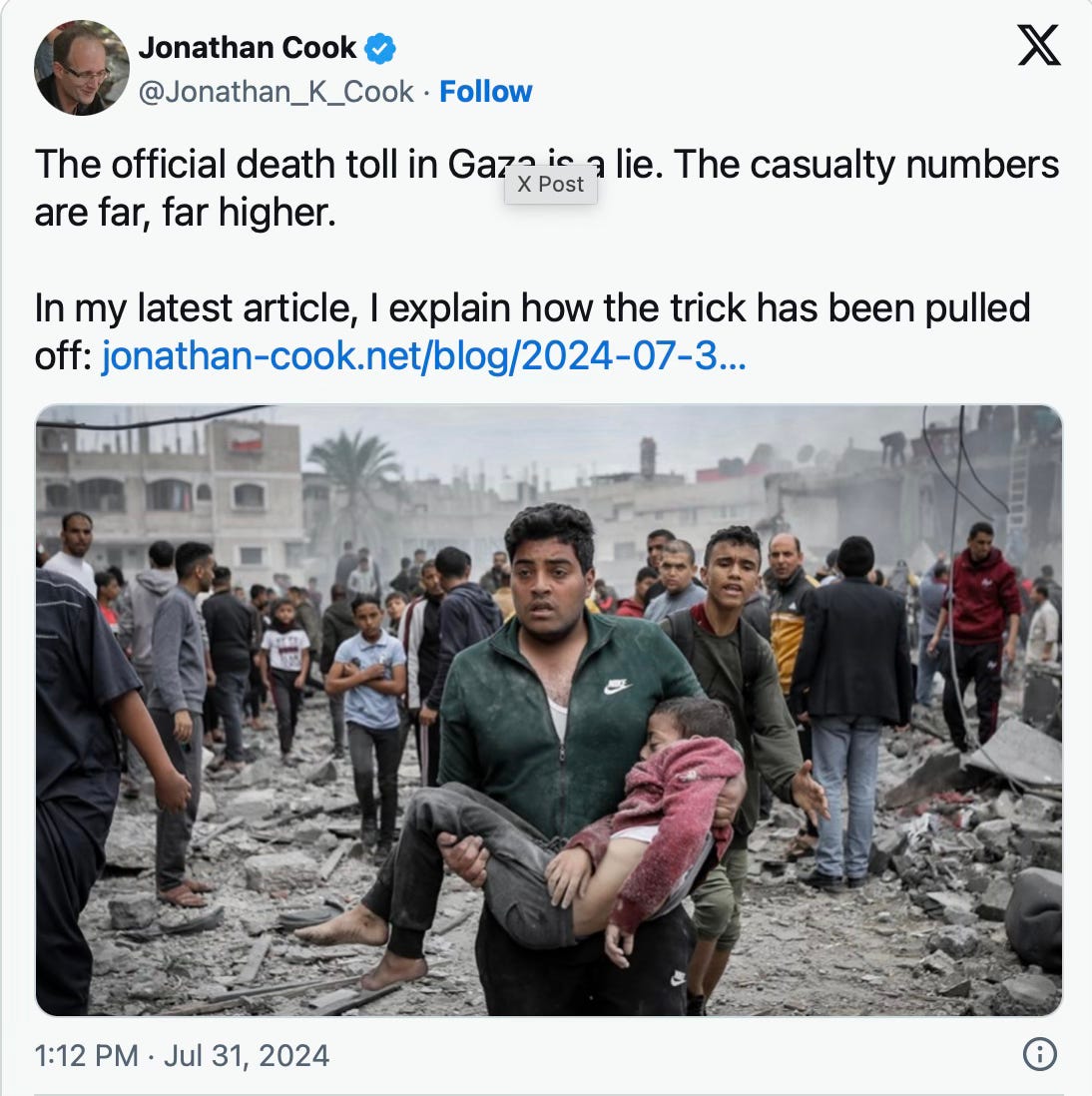The image size is (1092, 1096).
Task: Click the 'In my latest article' paragraph
Action: [x=532, y=332]
